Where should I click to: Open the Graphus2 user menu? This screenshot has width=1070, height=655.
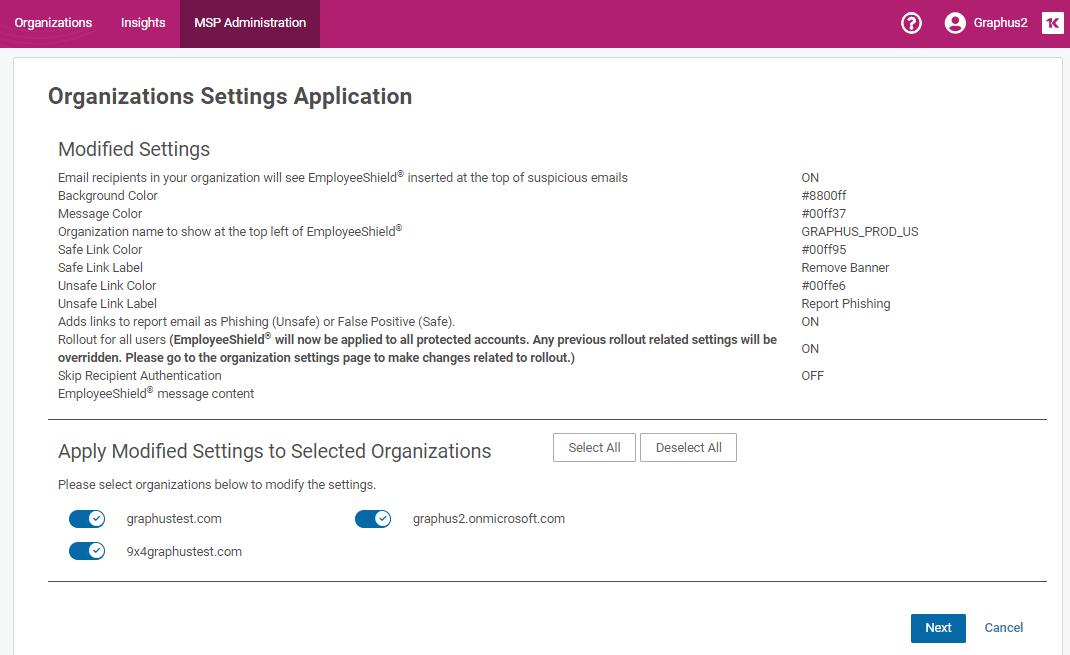pos(1000,23)
